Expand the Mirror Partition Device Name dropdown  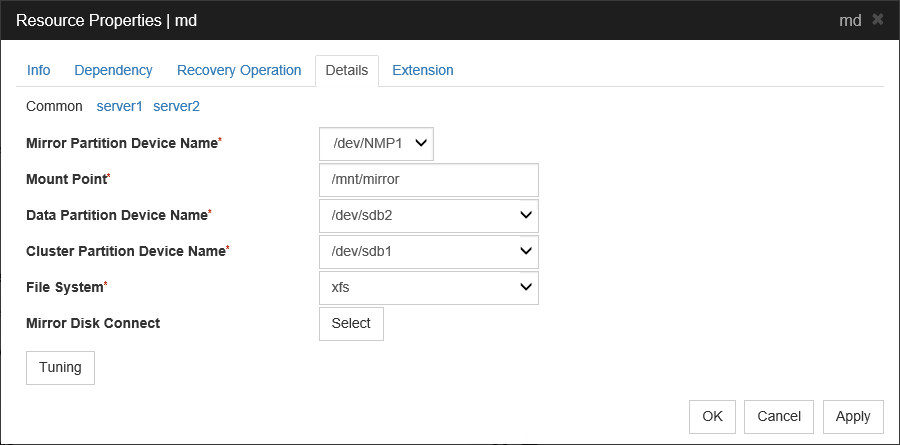(376, 143)
